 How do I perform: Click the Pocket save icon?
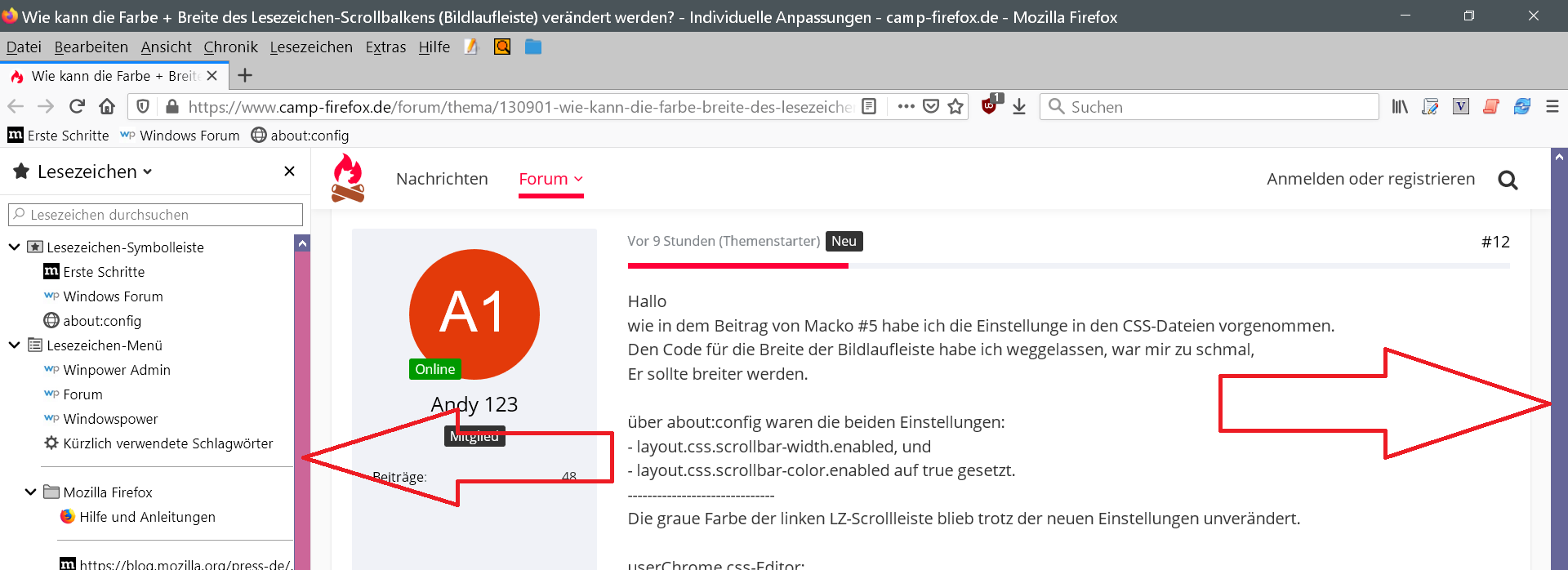(x=931, y=107)
